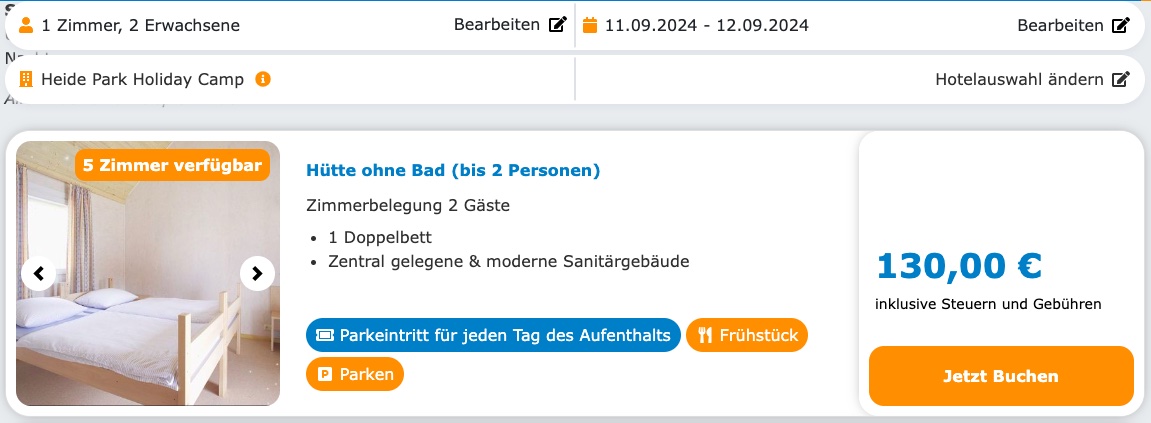
Task: Click the orange person icon for guests
Action: [x=27, y=25]
